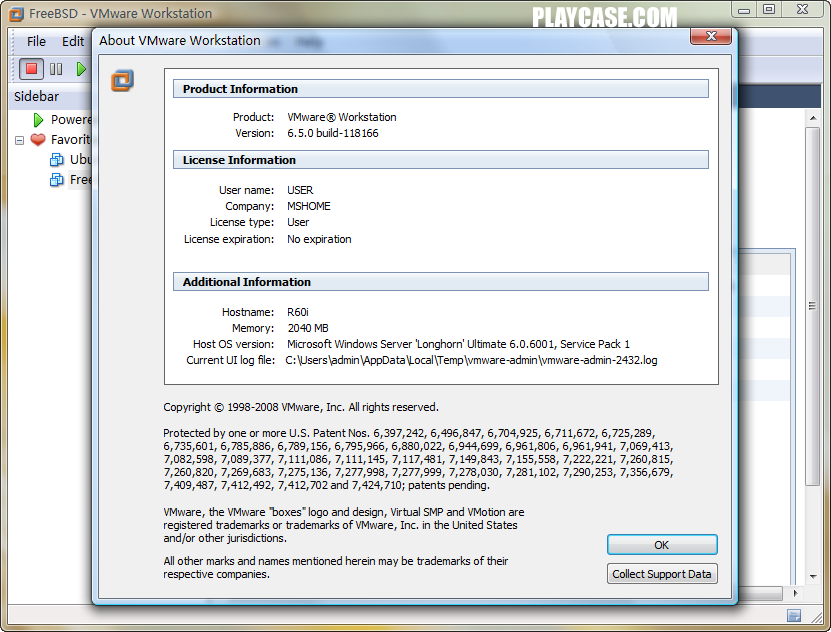Click the Additional Information section header
This screenshot has height=632, width=831.
tap(440, 281)
